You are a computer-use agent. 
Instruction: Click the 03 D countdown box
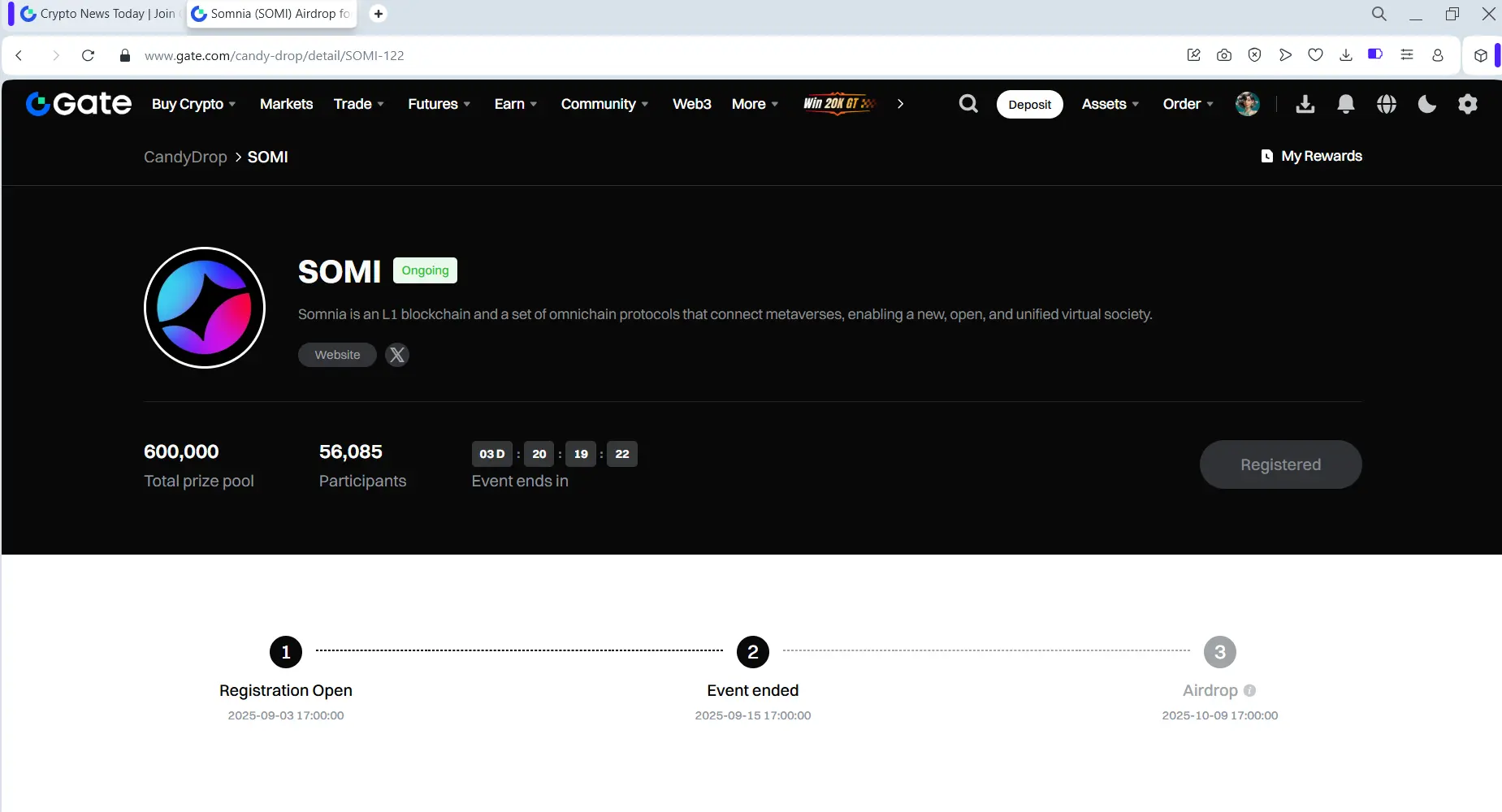point(492,454)
